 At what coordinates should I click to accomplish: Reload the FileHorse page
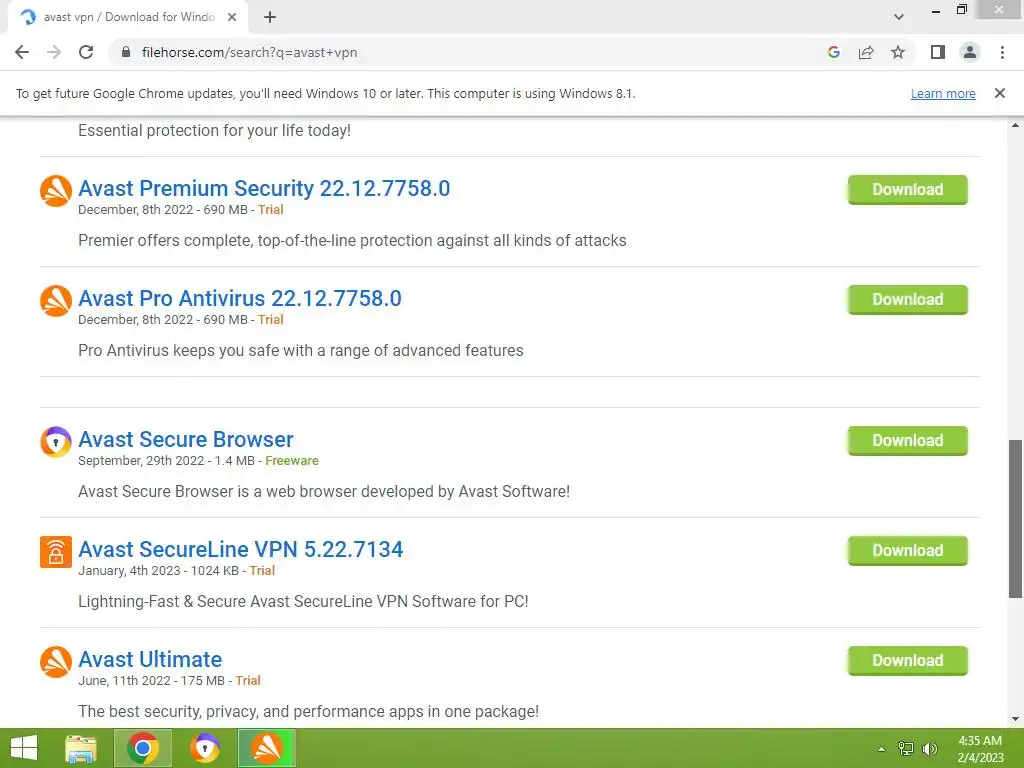pyautogui.click(x=86, y=52)
